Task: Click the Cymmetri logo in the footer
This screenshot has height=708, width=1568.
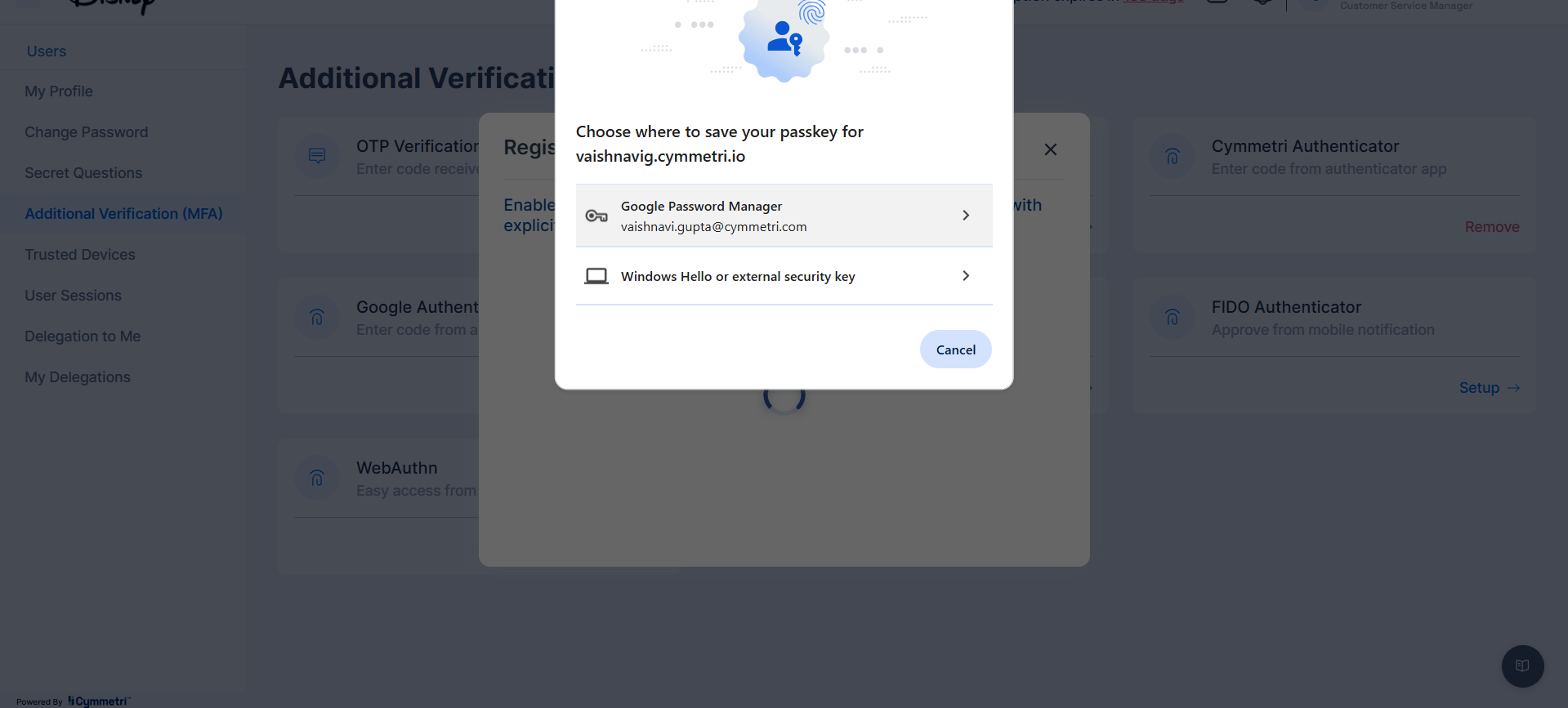Action: 99,701
